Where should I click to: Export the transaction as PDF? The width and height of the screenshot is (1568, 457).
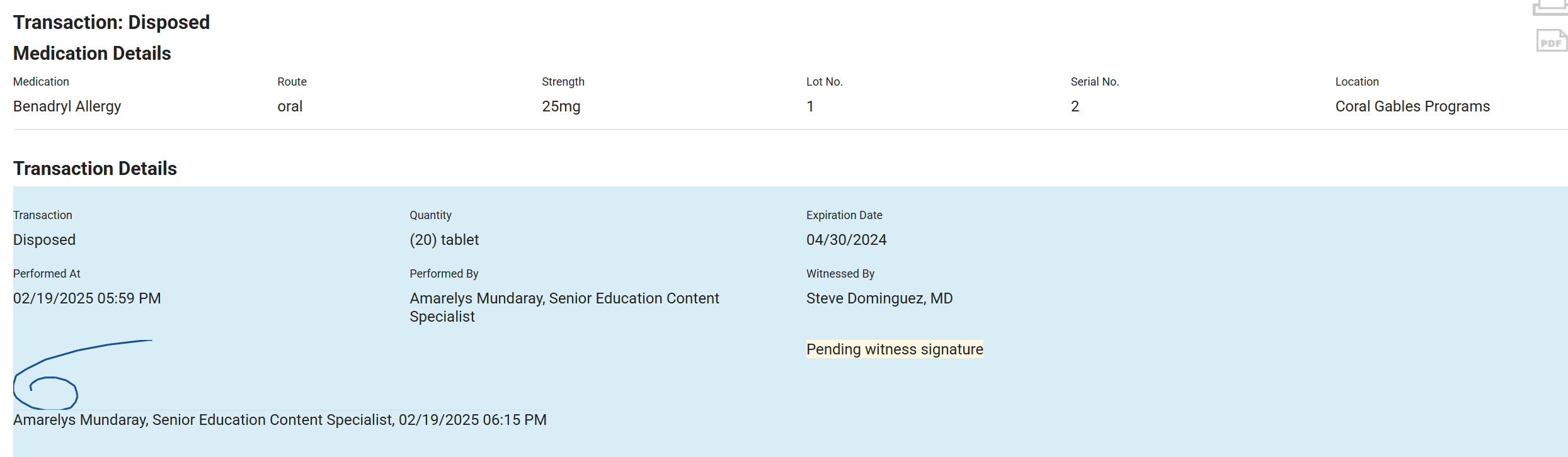(x=1552, y=42)
